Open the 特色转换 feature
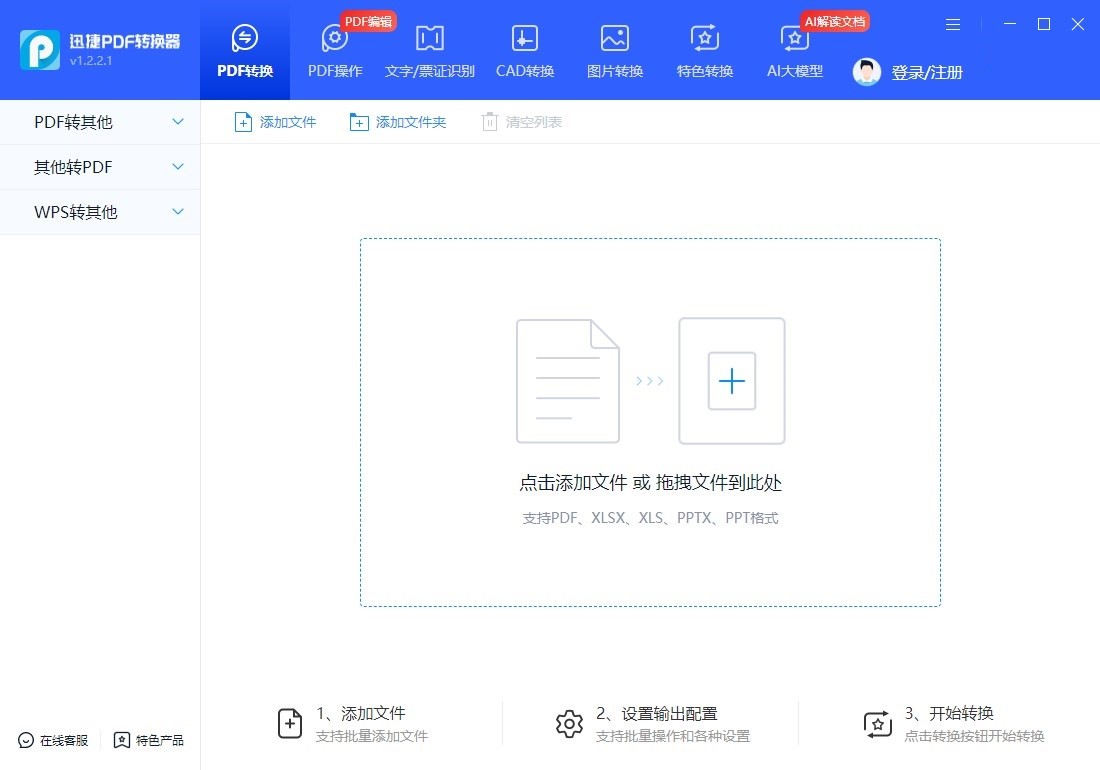The height and width of the screenshot is (770, 1100). (x=704, y=50)
